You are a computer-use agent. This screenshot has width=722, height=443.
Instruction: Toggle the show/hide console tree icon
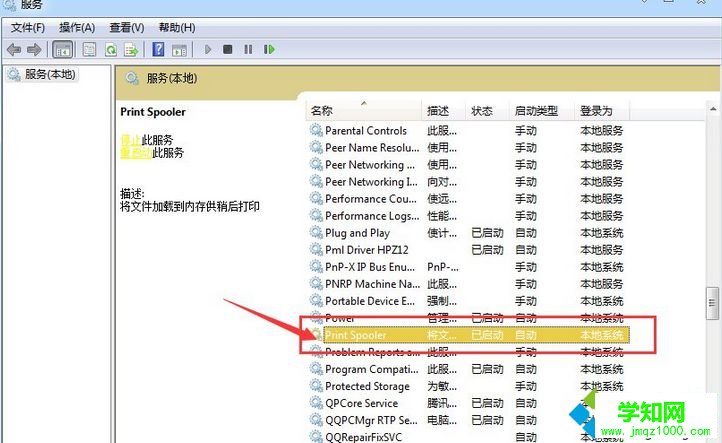pyautogui.click(x=63, y=49)
